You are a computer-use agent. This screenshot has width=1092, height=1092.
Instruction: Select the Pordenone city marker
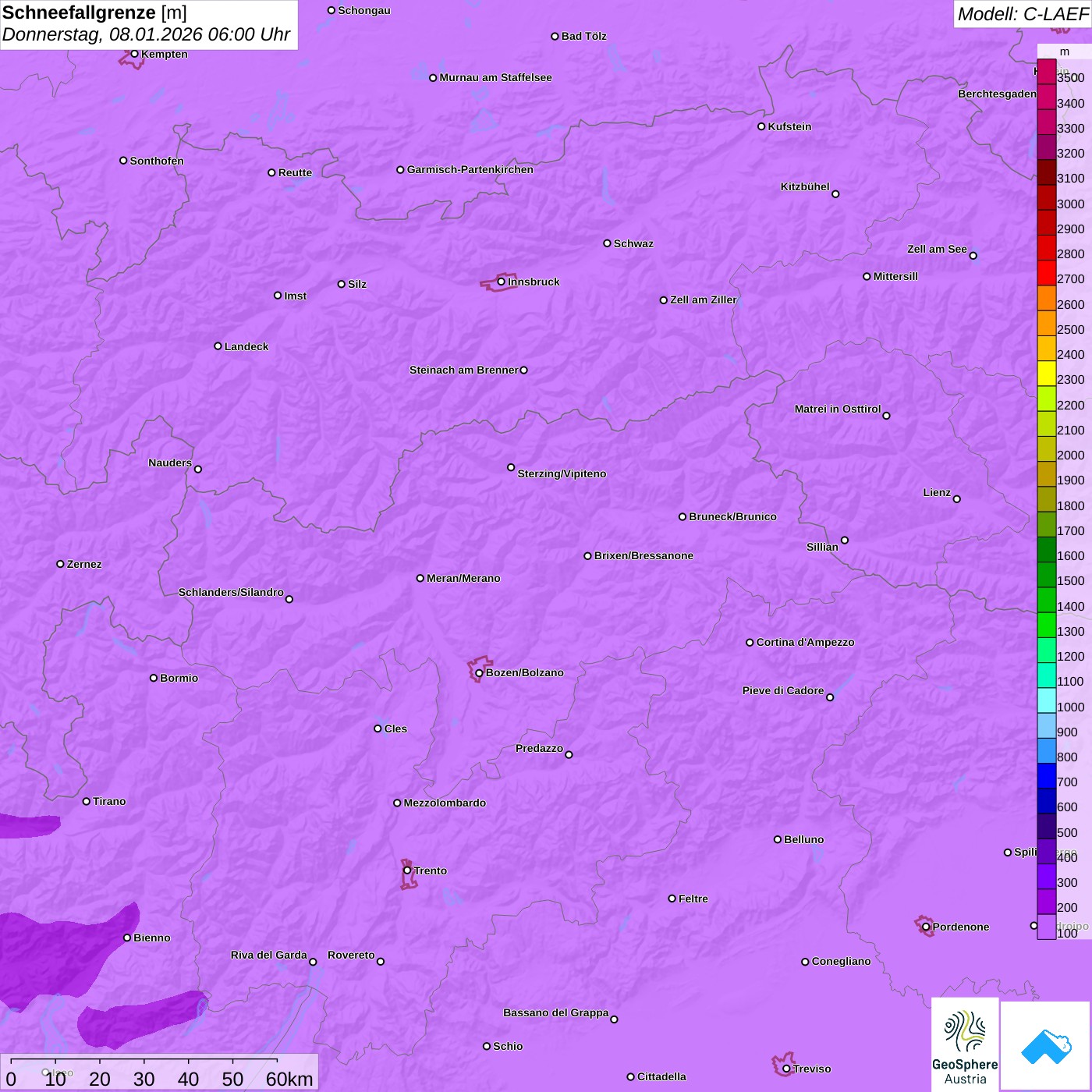pos(927,927)
